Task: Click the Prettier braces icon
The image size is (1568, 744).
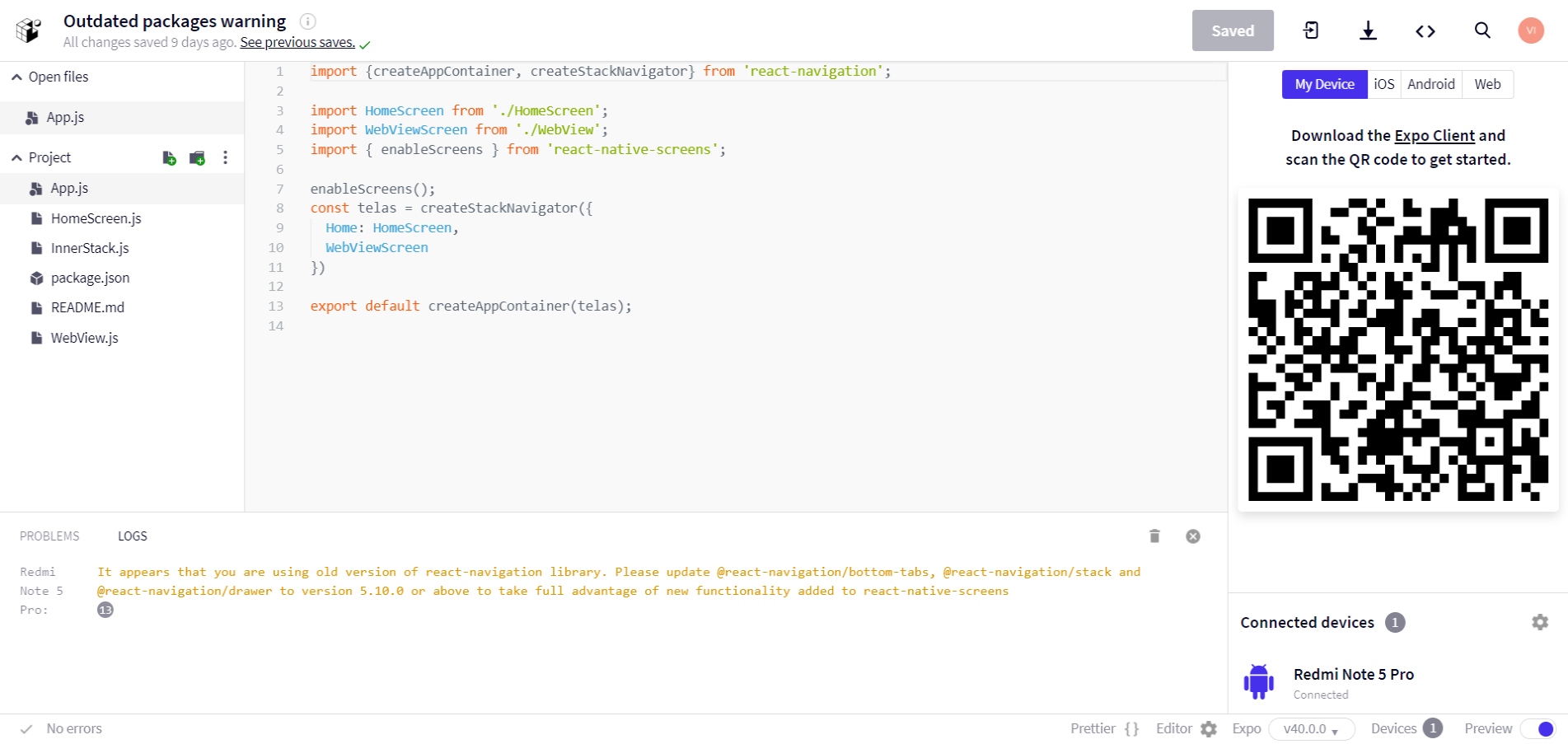Action: 1132,729
